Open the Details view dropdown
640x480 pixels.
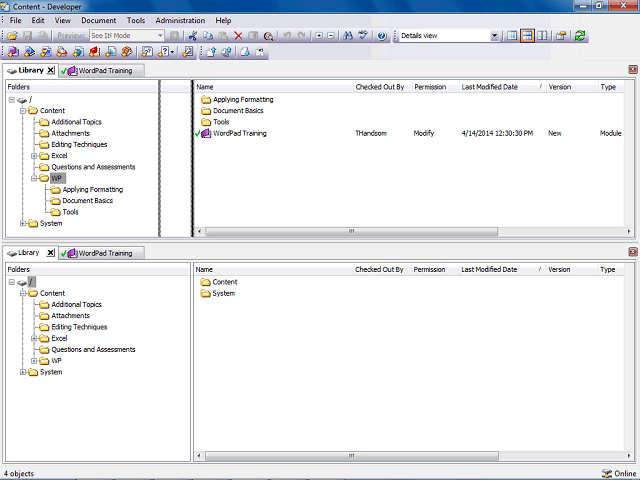[494, 36]
